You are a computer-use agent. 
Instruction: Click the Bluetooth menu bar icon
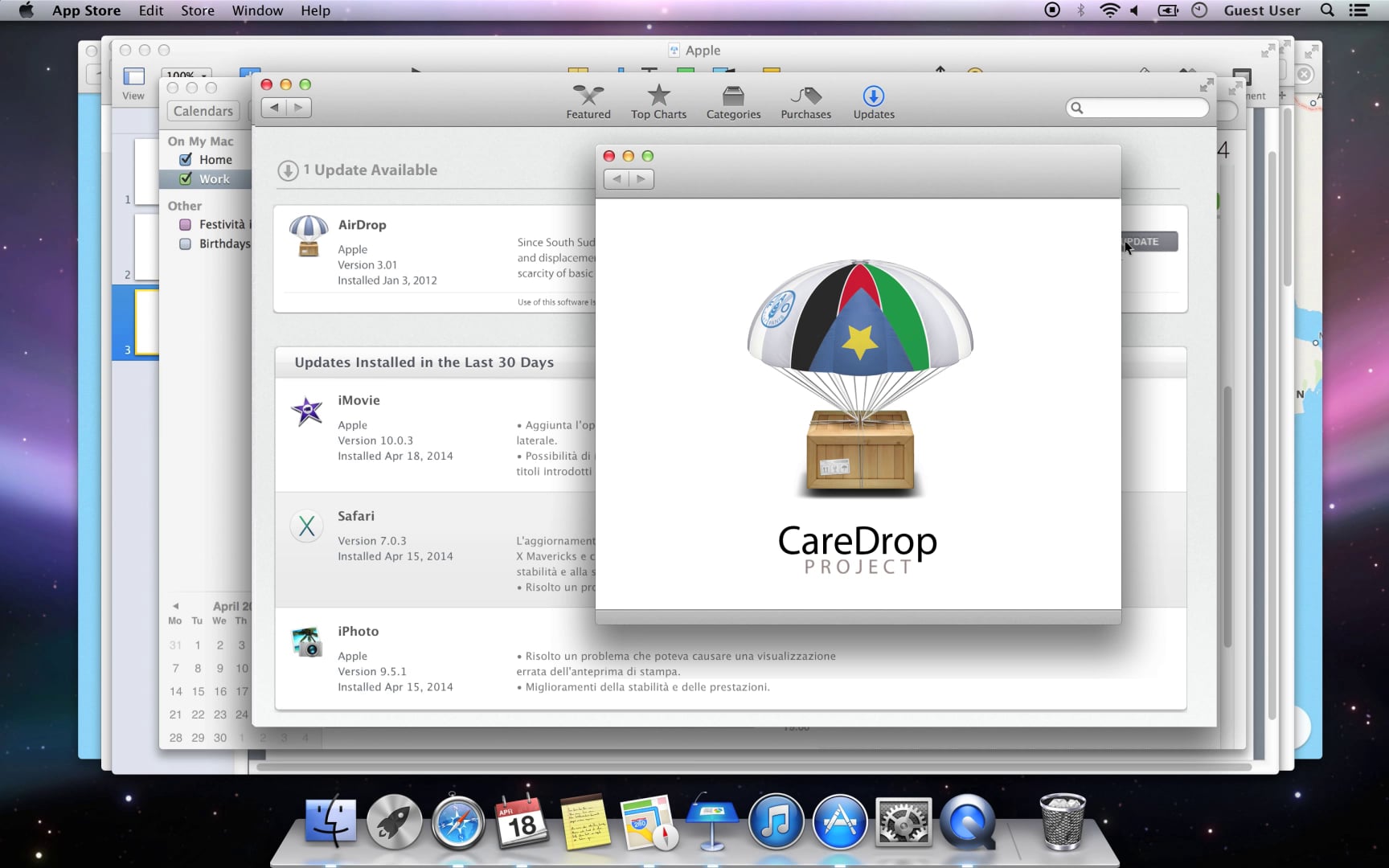(x=1081, y=10)
